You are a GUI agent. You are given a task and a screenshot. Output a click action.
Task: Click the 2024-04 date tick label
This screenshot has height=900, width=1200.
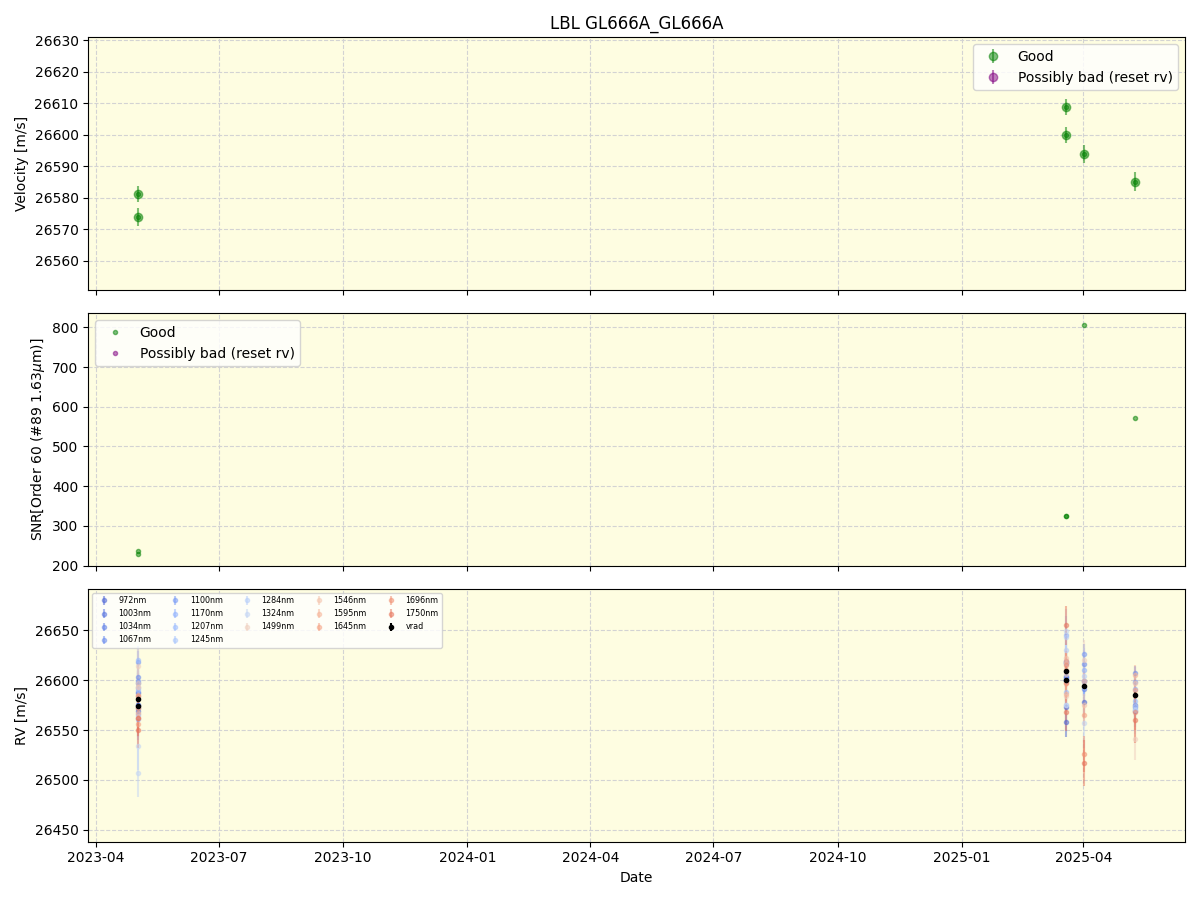tap(590, 857)
